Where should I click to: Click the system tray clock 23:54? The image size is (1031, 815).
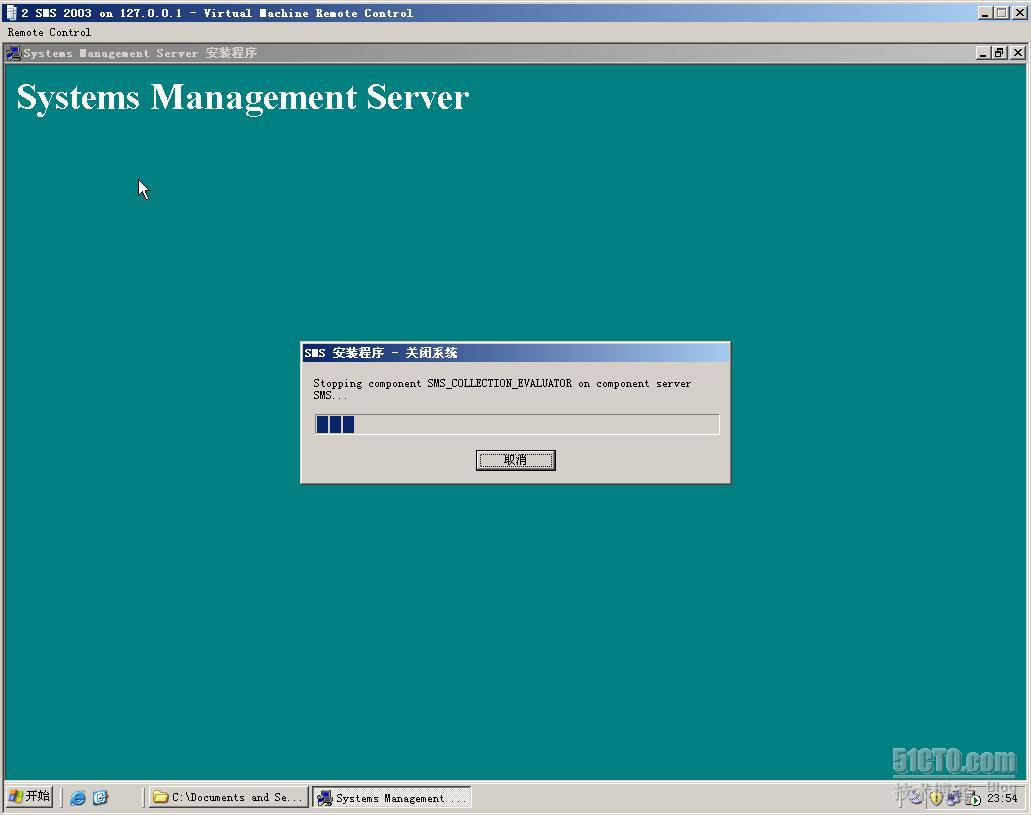pos(1002,798)
